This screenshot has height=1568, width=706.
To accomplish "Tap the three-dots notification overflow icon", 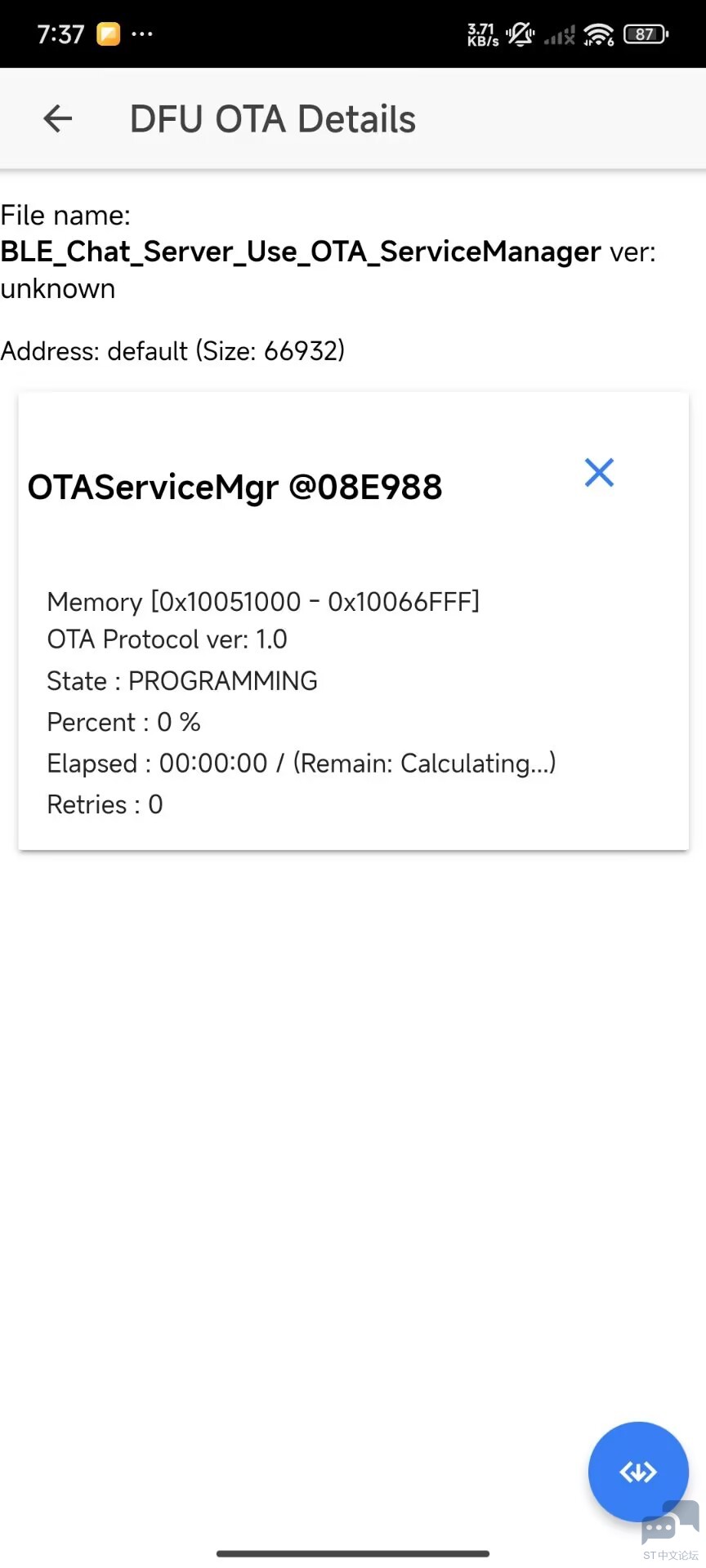I will (142, 34).
